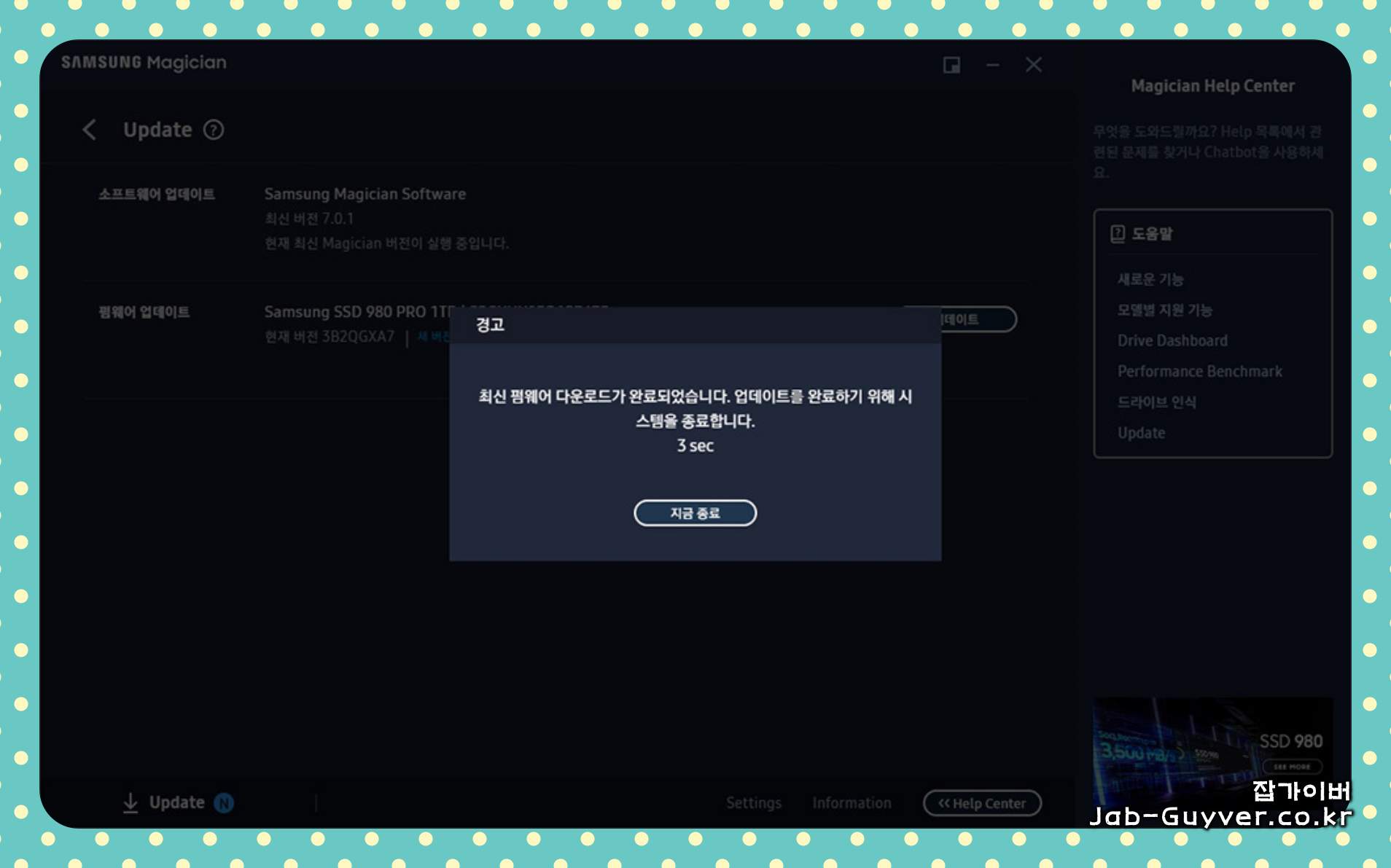Open 새로운 기능 help topic
Image resolution: width=1391 pixels, height=868 pixels.
[x=1150, y=279]
